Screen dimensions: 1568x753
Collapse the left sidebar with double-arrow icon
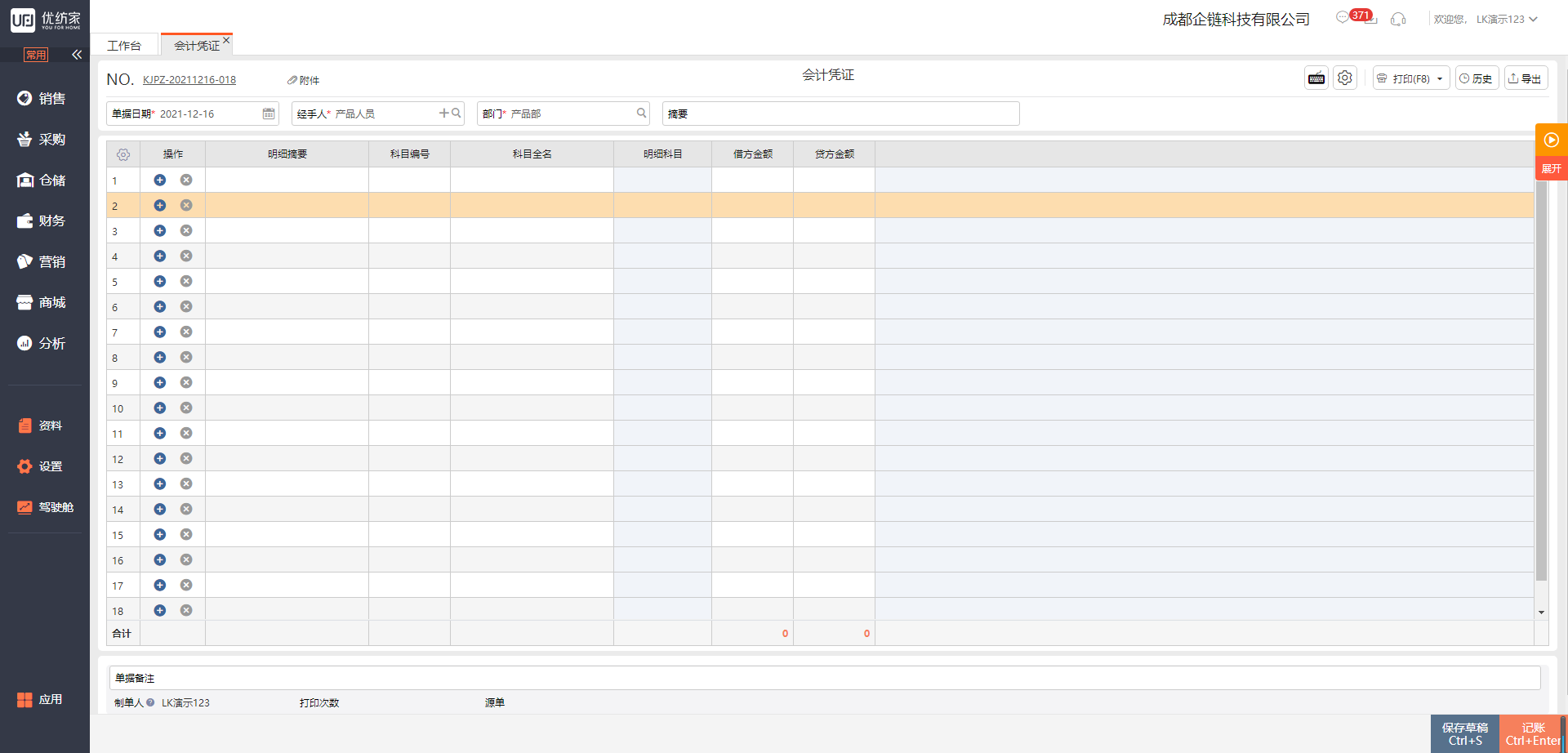[77, 55]
